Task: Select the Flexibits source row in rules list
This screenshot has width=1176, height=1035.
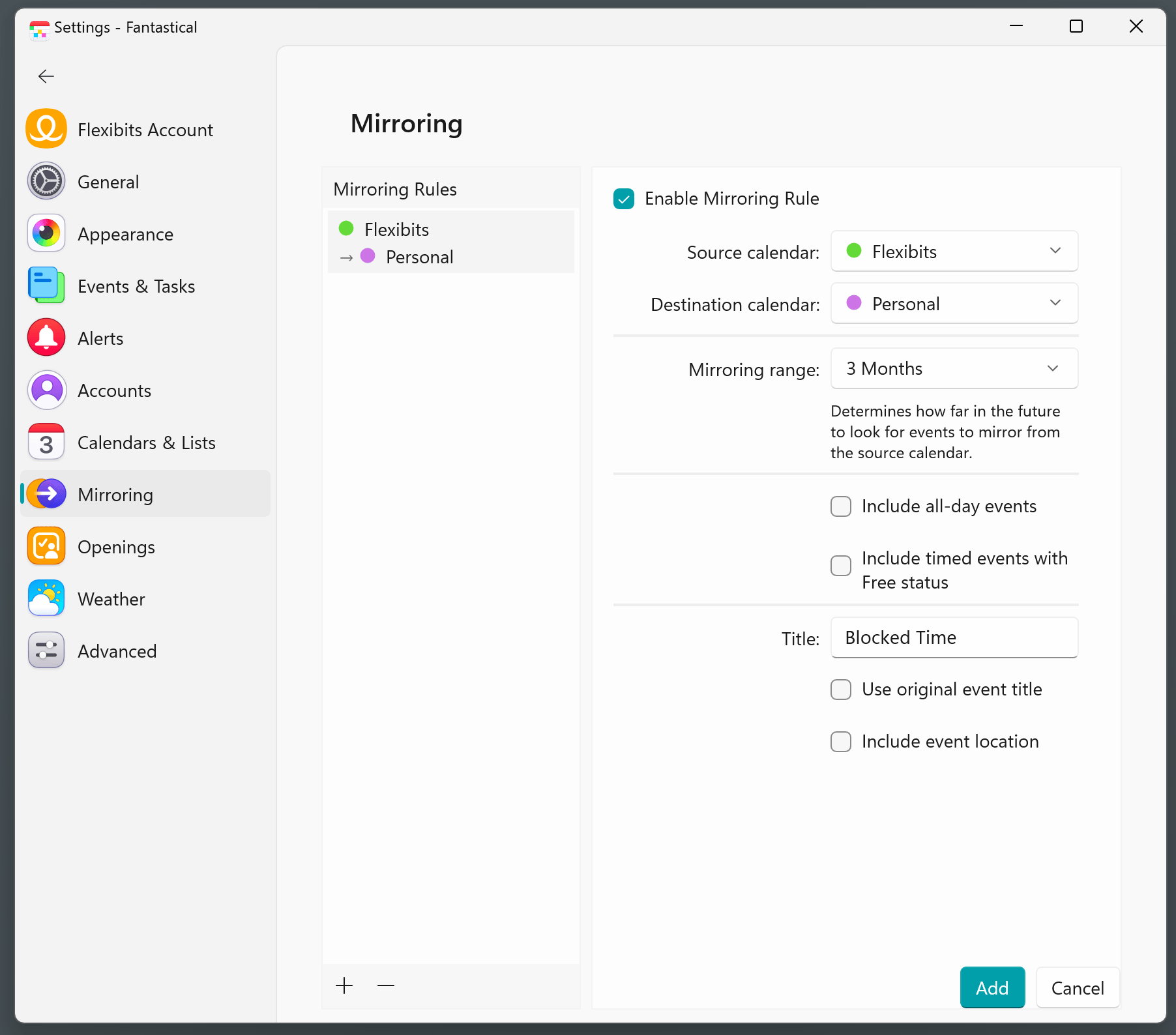Action: click(x=451, y=229)
